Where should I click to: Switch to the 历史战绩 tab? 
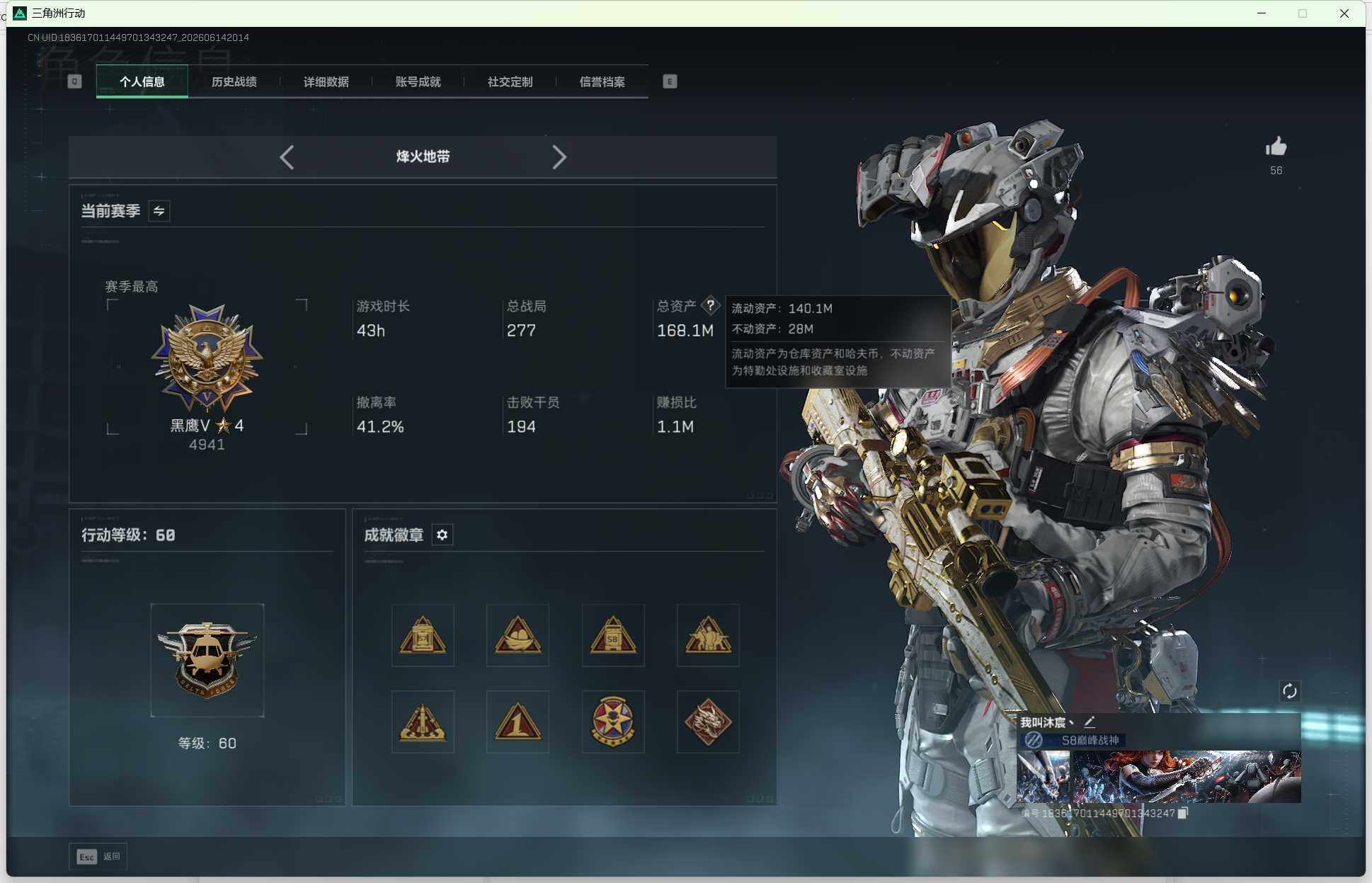(x=234, y=81)
